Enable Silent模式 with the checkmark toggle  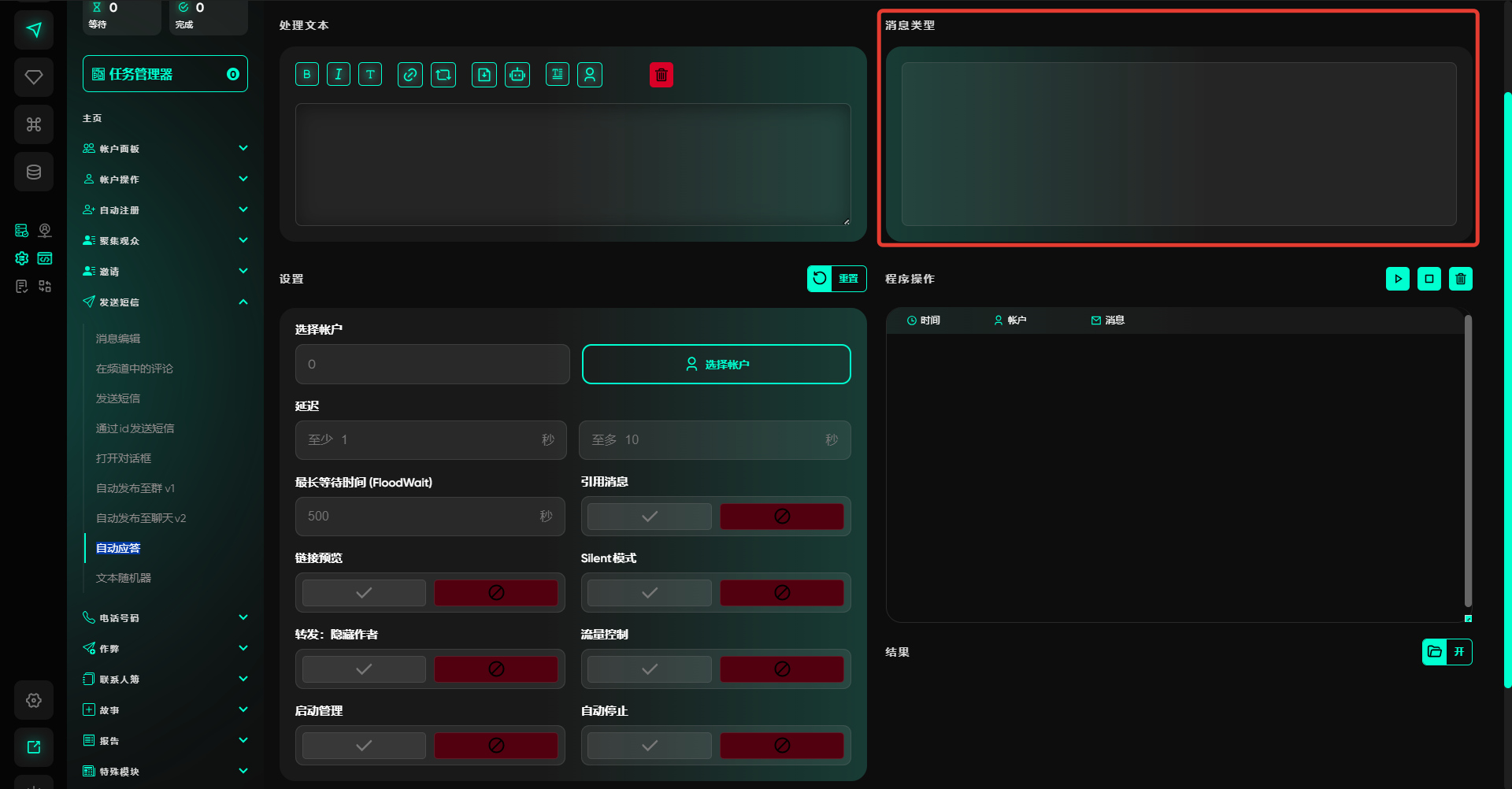[x=650, y=593]
